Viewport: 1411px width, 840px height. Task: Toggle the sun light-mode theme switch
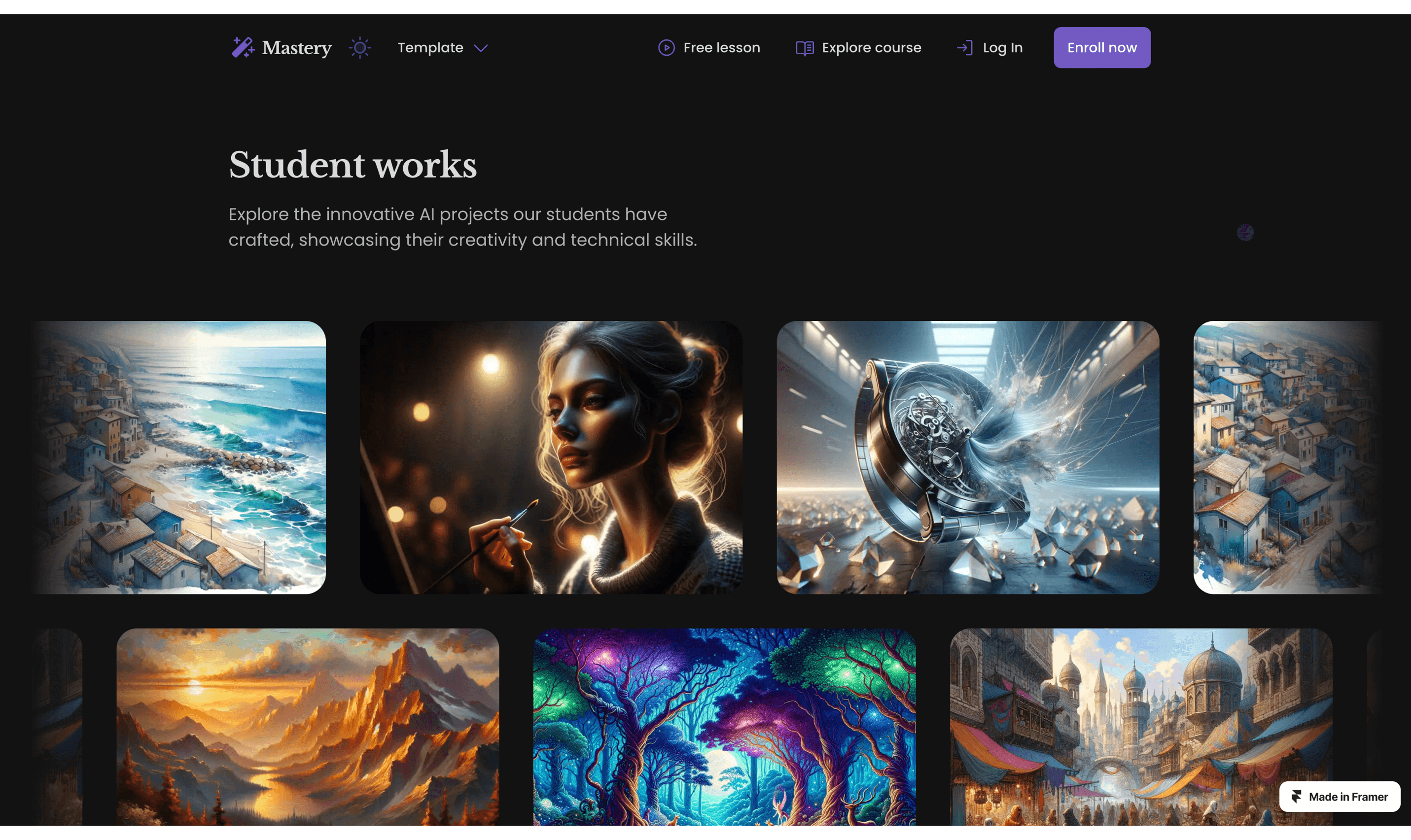point(360,47)
